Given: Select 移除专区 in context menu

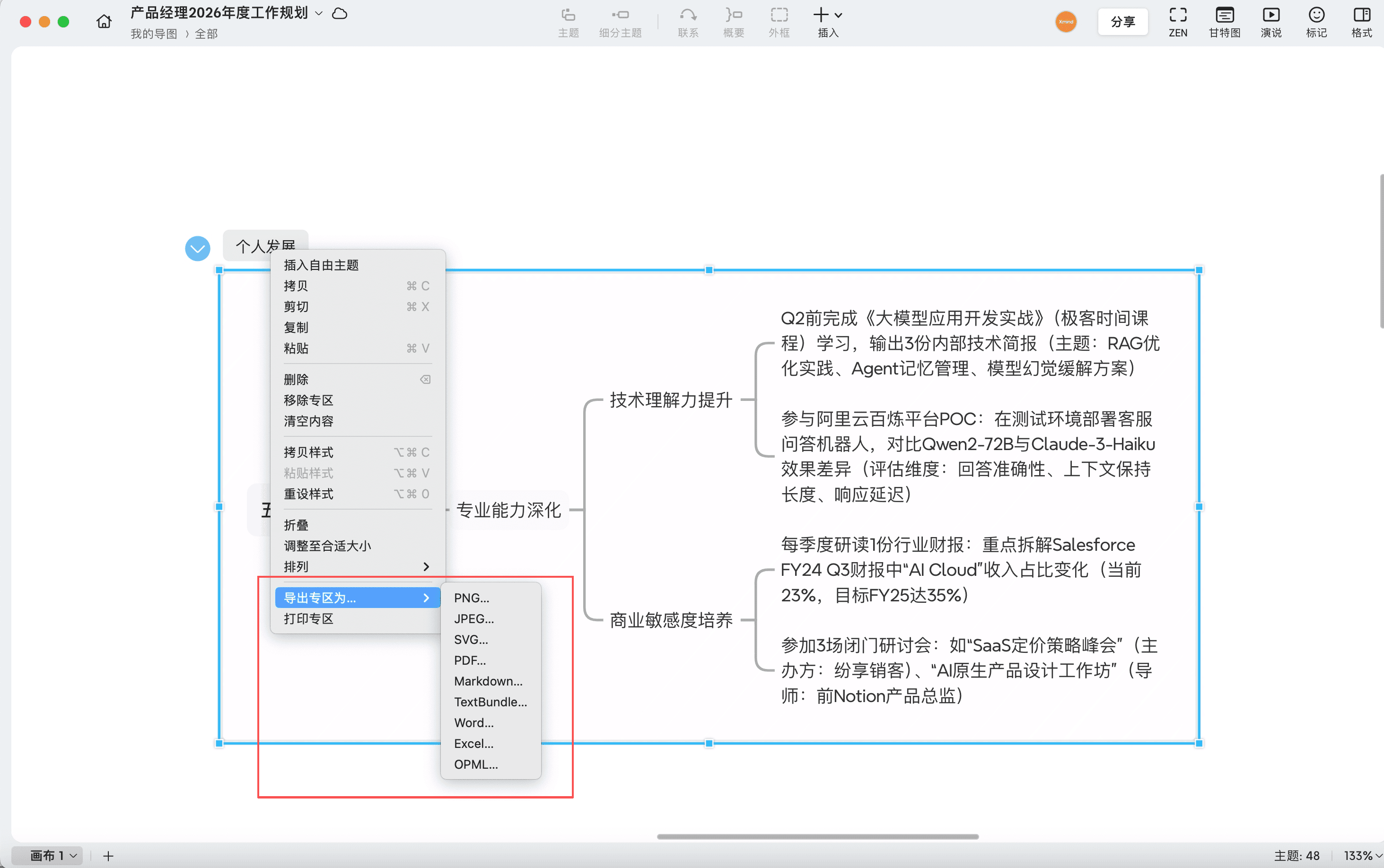Looking at the screenshot, I should (x=308, y=400).
